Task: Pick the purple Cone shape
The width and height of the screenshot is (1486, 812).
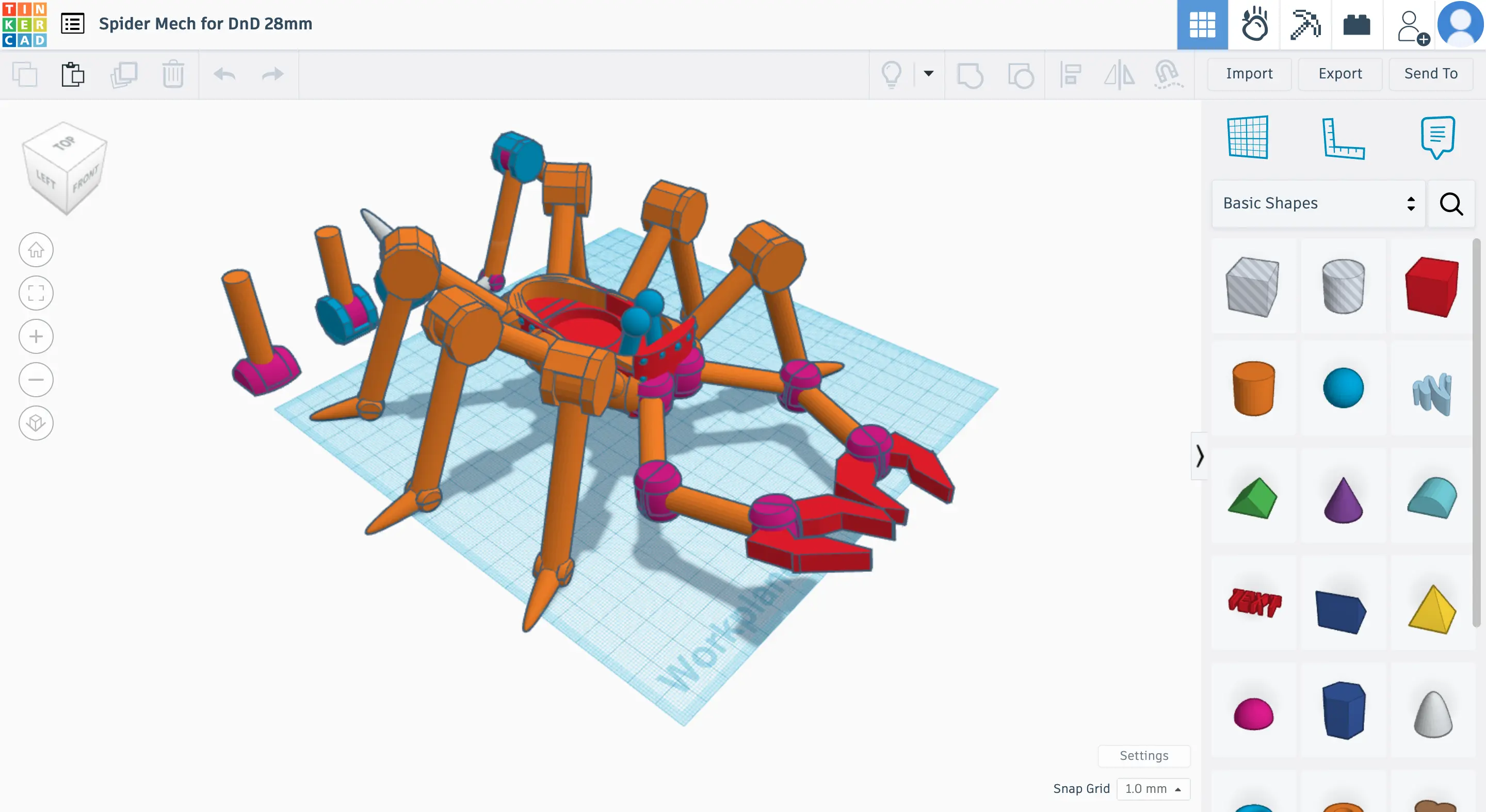Action: tap(1343, 499)
